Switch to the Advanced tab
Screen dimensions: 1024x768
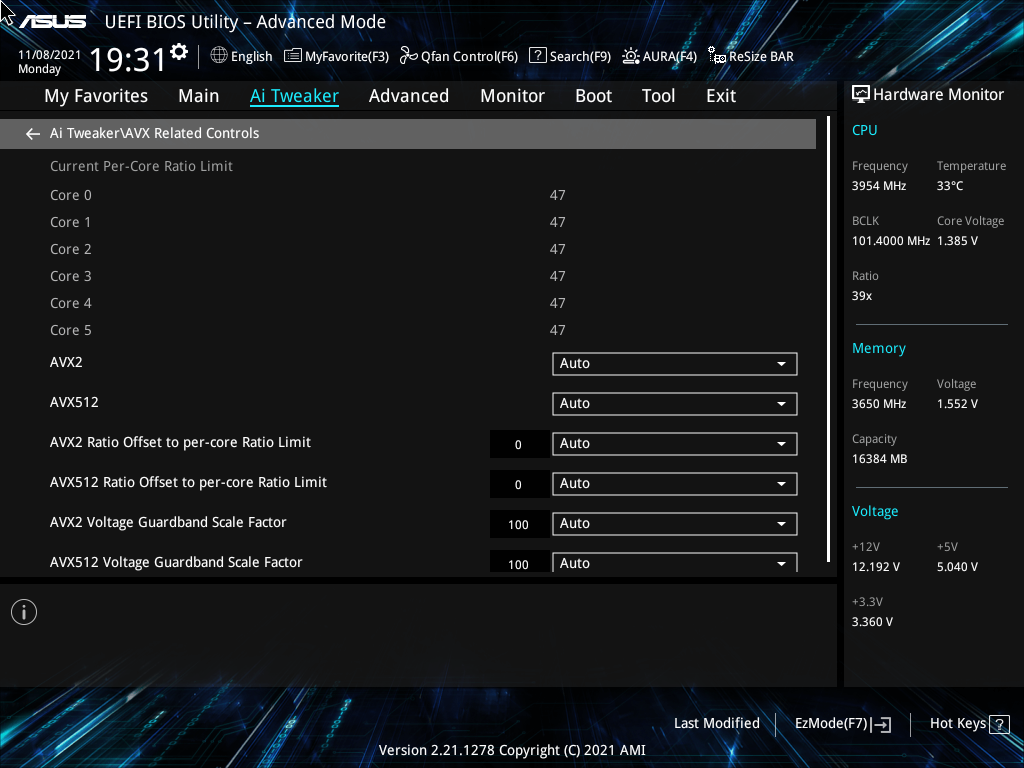click(409, 96)
